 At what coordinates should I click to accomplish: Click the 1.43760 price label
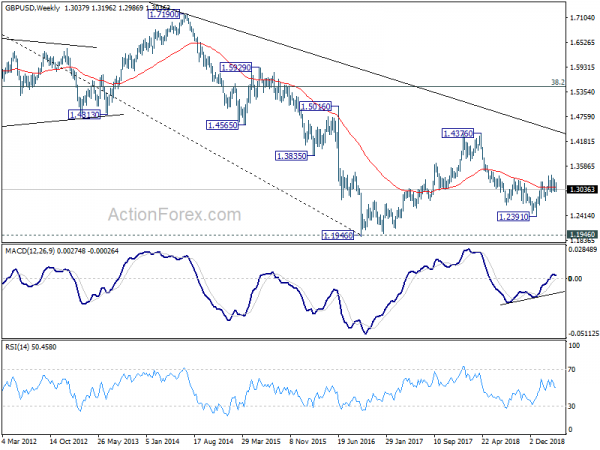pyautogui.click(x=458, y=133)
